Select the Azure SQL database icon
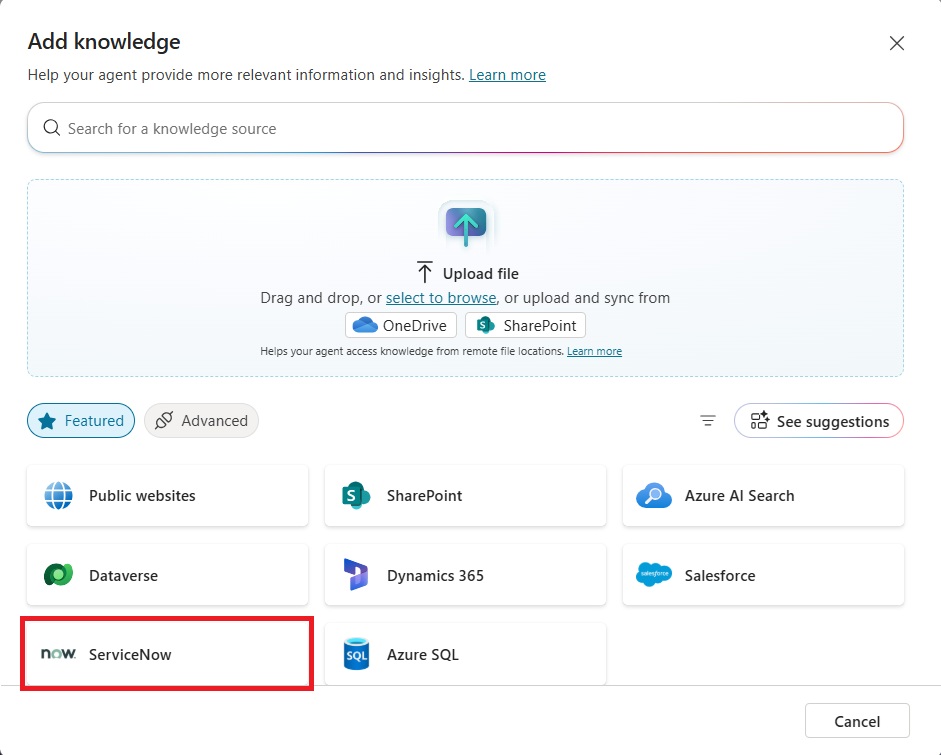 356,654
